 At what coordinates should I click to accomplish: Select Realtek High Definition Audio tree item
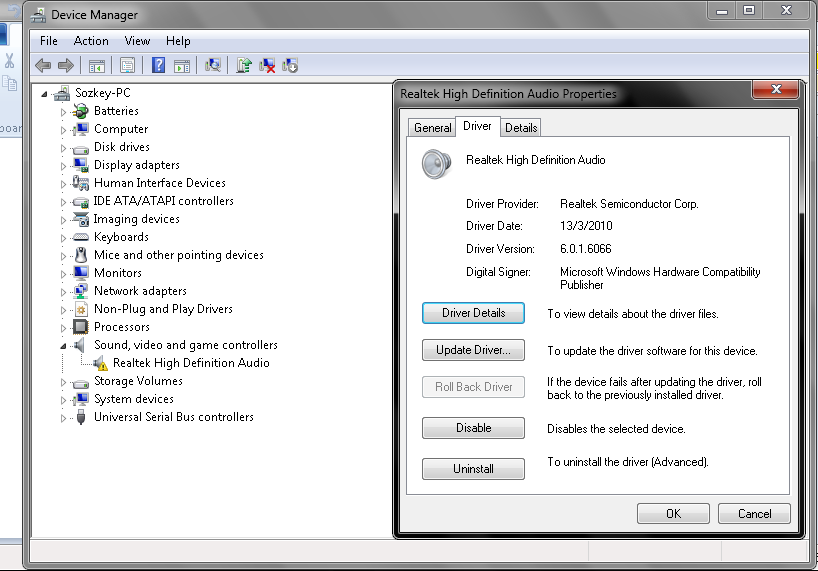[191, 363]
